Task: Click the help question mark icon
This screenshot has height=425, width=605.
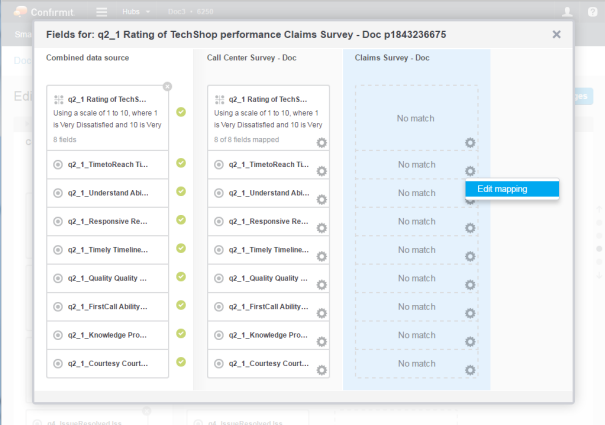Action: (x=592, y=12)
